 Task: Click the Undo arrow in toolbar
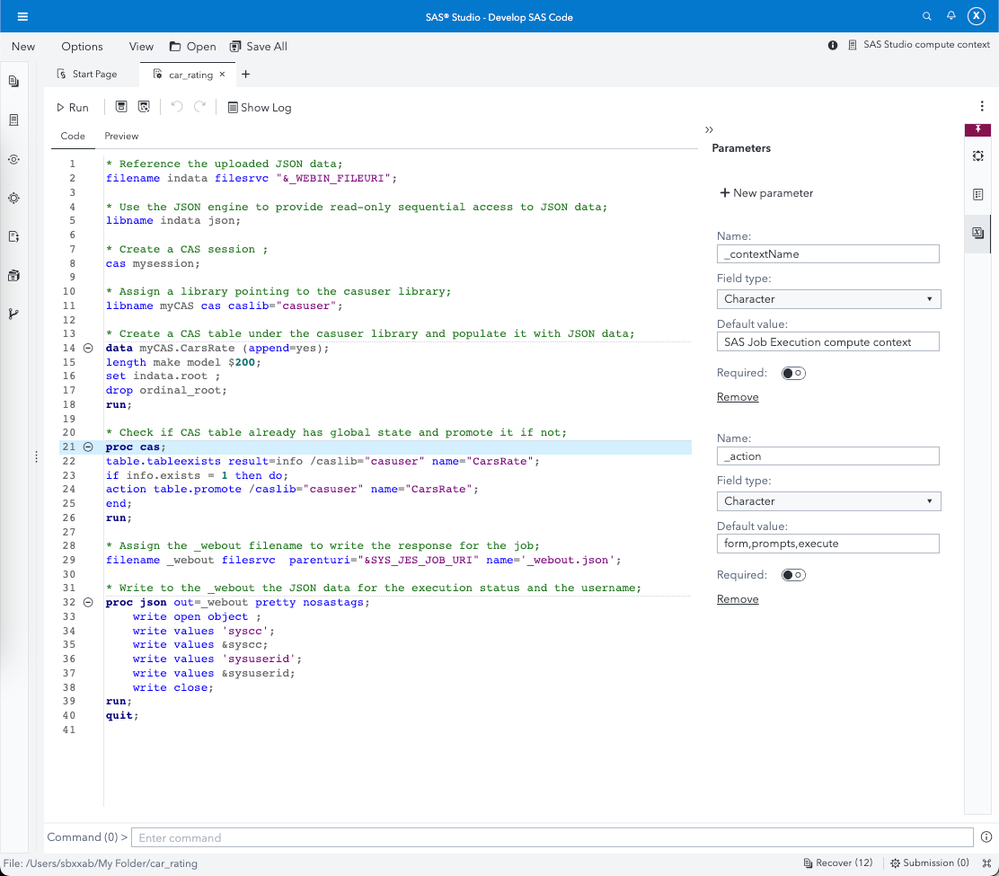[177, 107]
